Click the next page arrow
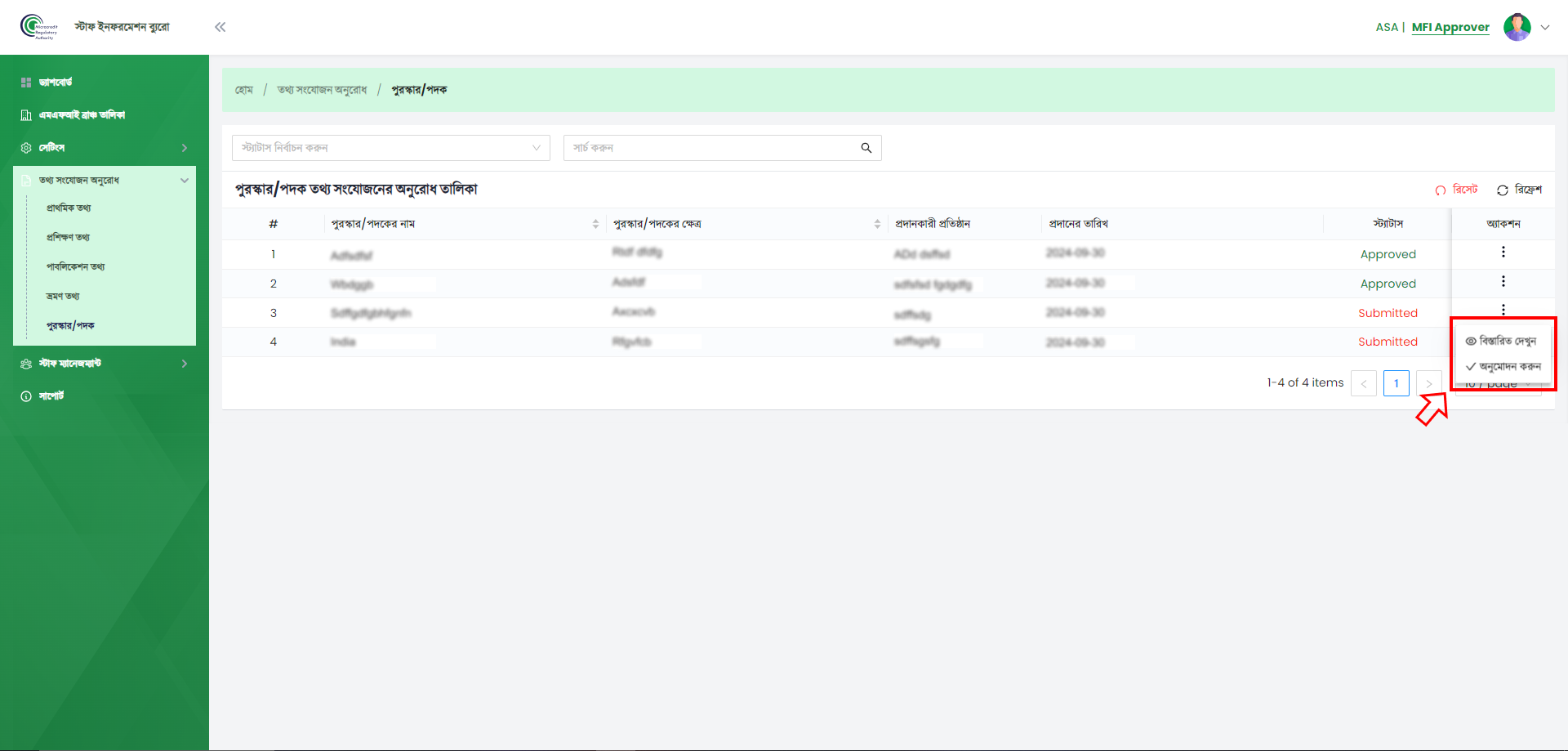This screenshot has height=751, width=1568. click(x=1429, y=383)
